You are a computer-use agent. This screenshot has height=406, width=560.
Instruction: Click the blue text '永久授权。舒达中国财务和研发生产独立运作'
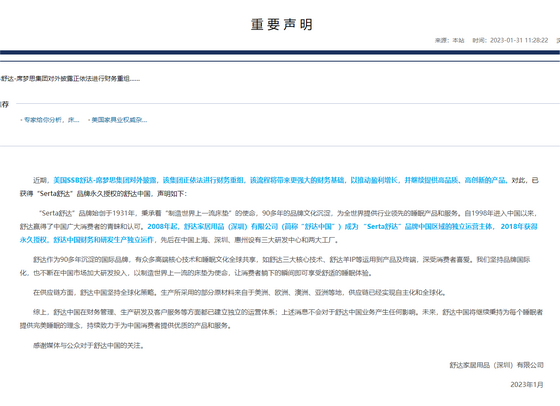pyautogui.click(x=87, y=240)
